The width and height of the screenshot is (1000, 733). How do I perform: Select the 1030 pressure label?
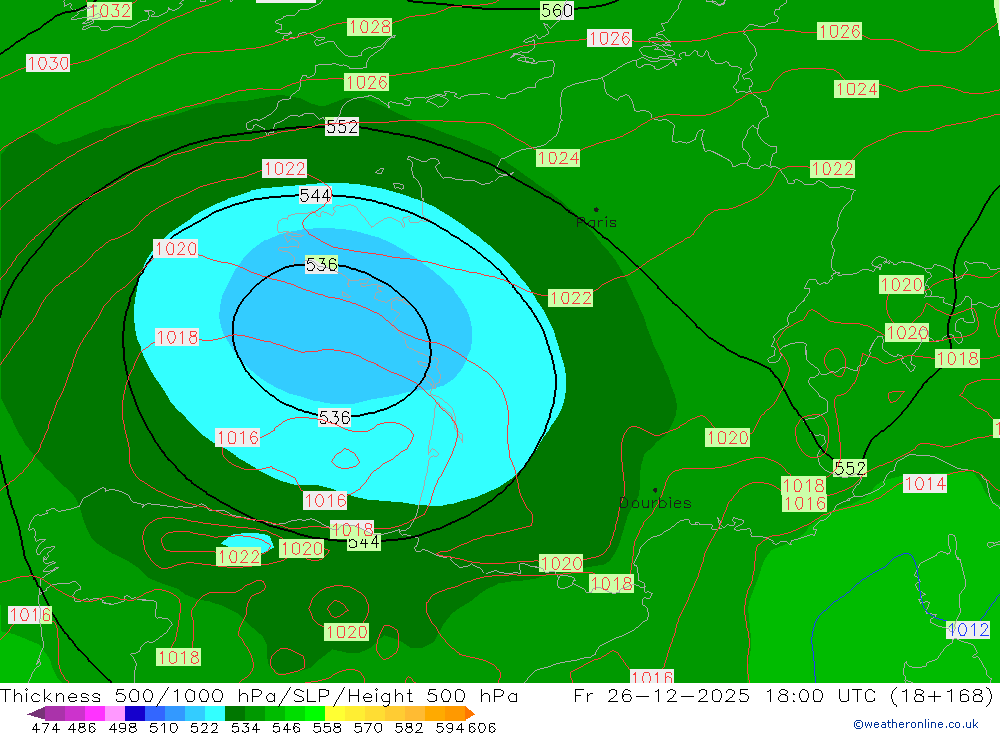click(x=48, y=64)
